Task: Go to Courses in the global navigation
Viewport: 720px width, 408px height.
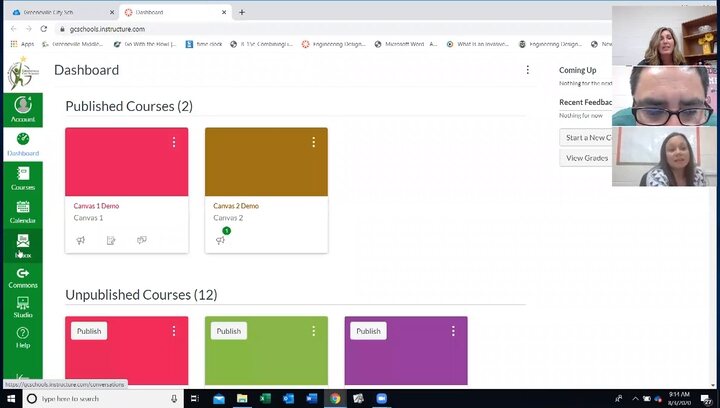Action: coord(22,178)
